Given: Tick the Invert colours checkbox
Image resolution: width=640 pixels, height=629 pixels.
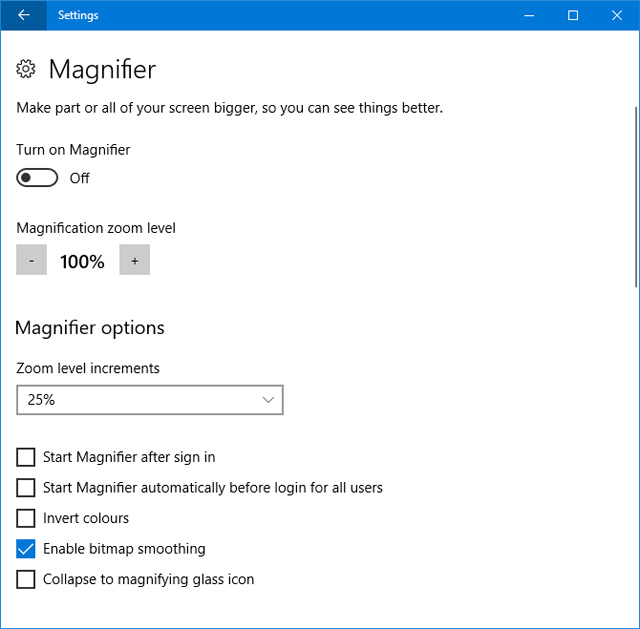Looking at the screenshot, I should pos(26,518).
